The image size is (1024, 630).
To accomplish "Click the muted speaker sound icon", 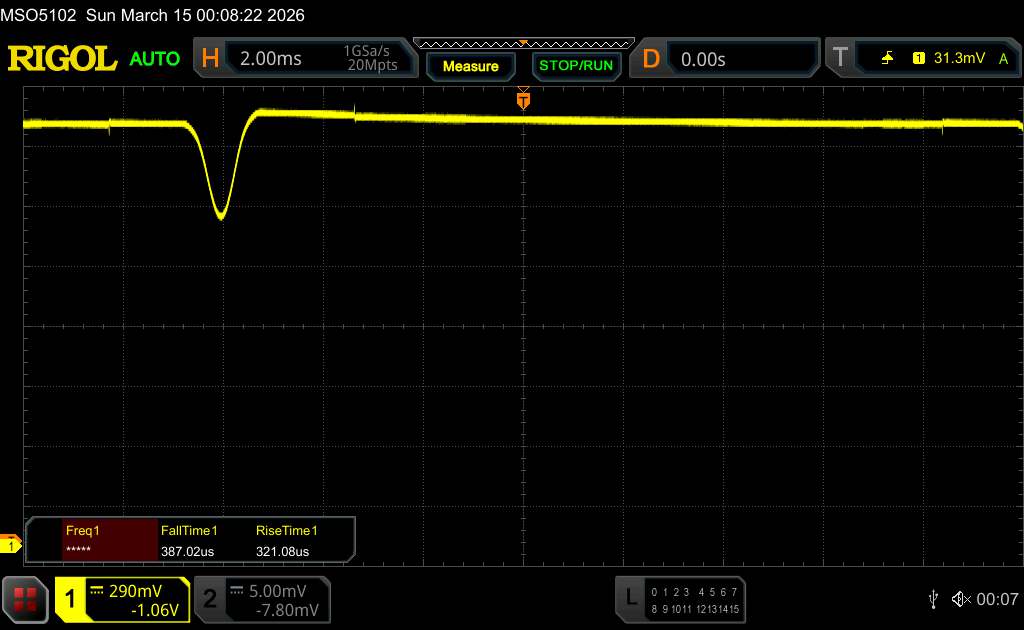I will click(x=961, y=599).
